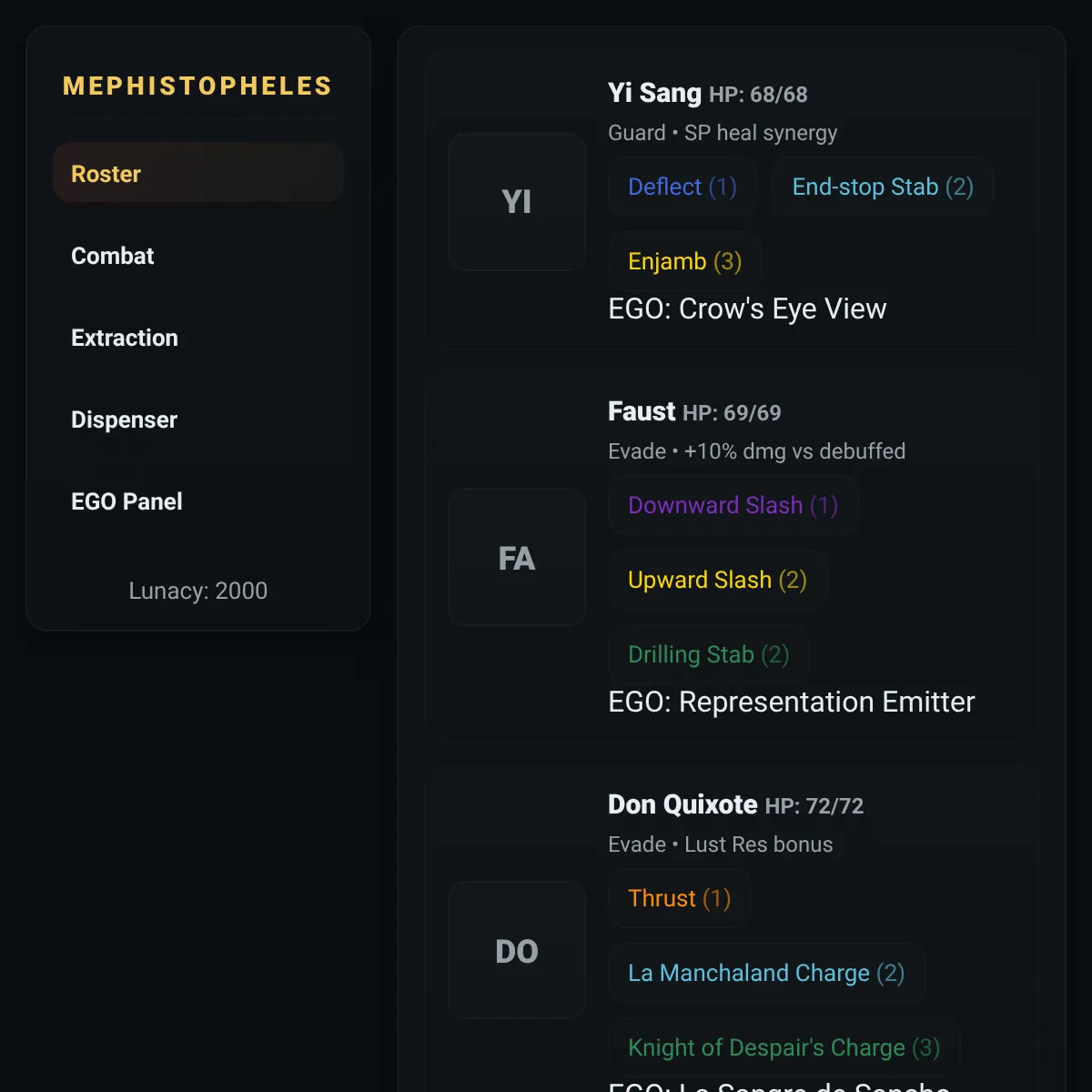Open the Roster section
This screenshot has height=1092, width=1092.
198,173
